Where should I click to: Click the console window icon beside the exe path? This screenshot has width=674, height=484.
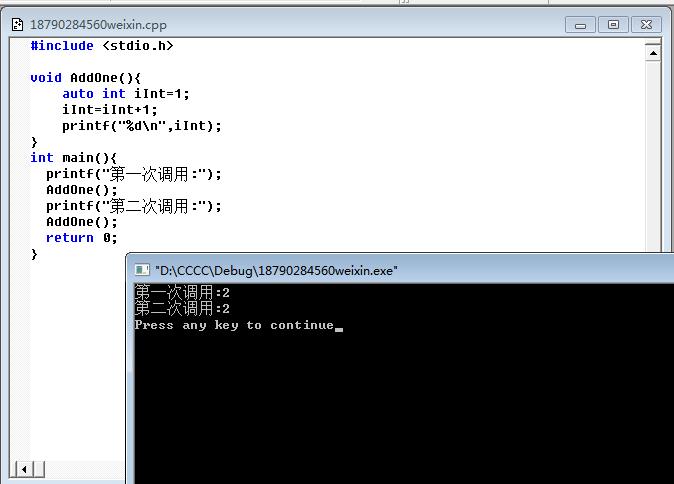[142, 270]
